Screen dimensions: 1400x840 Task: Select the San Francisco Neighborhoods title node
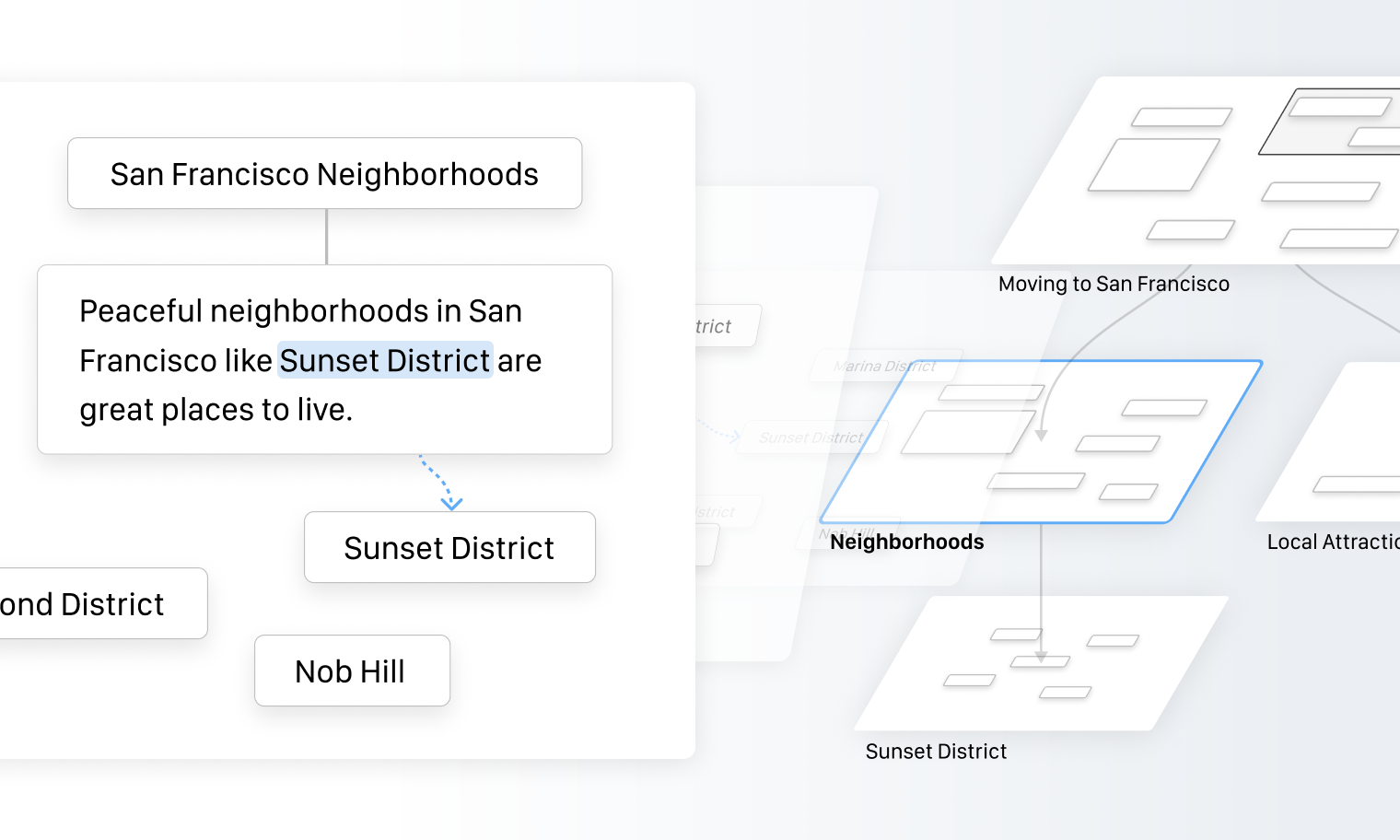pyautogui.click(x=324, y=173)
